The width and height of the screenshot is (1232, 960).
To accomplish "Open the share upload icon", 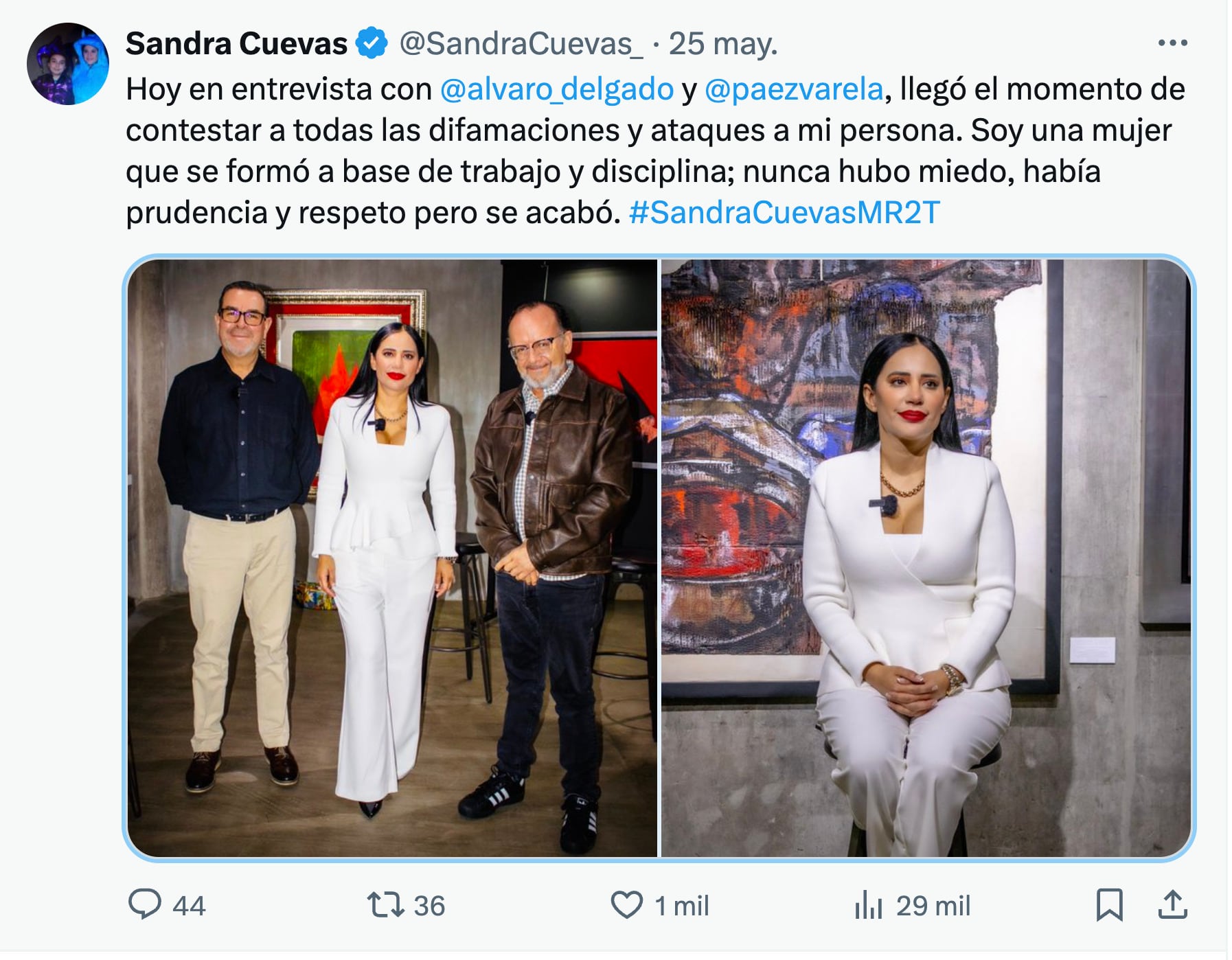I will click(x=1173, y=904).
